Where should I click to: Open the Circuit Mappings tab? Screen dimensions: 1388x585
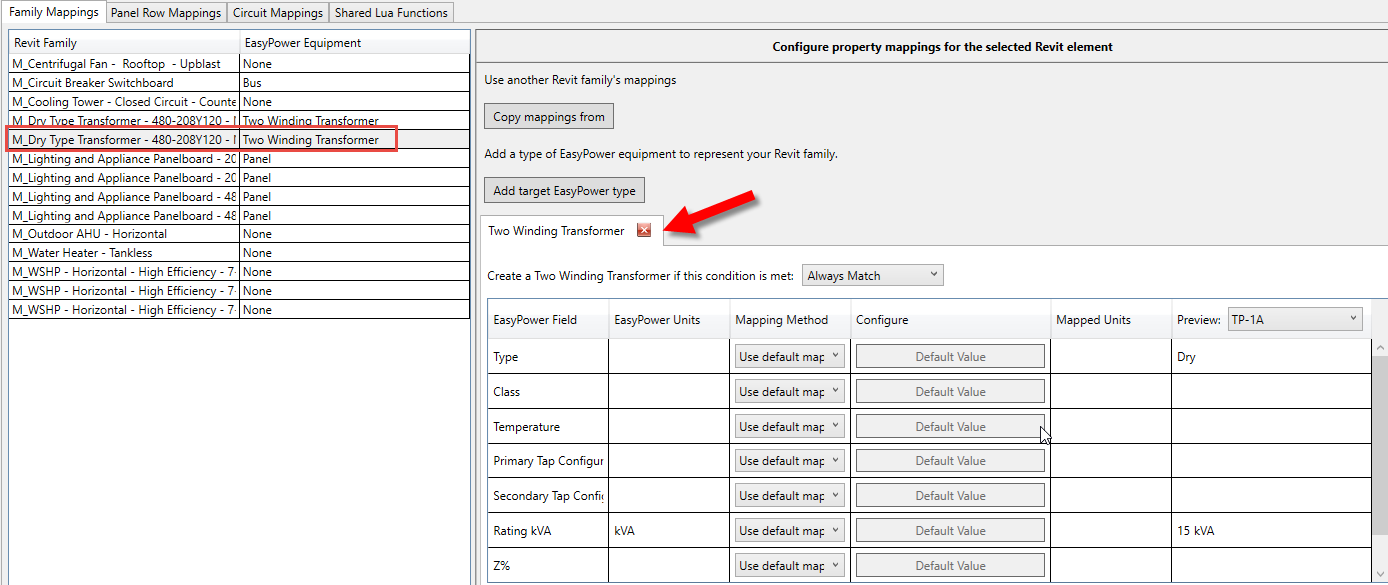coord(277,12)
